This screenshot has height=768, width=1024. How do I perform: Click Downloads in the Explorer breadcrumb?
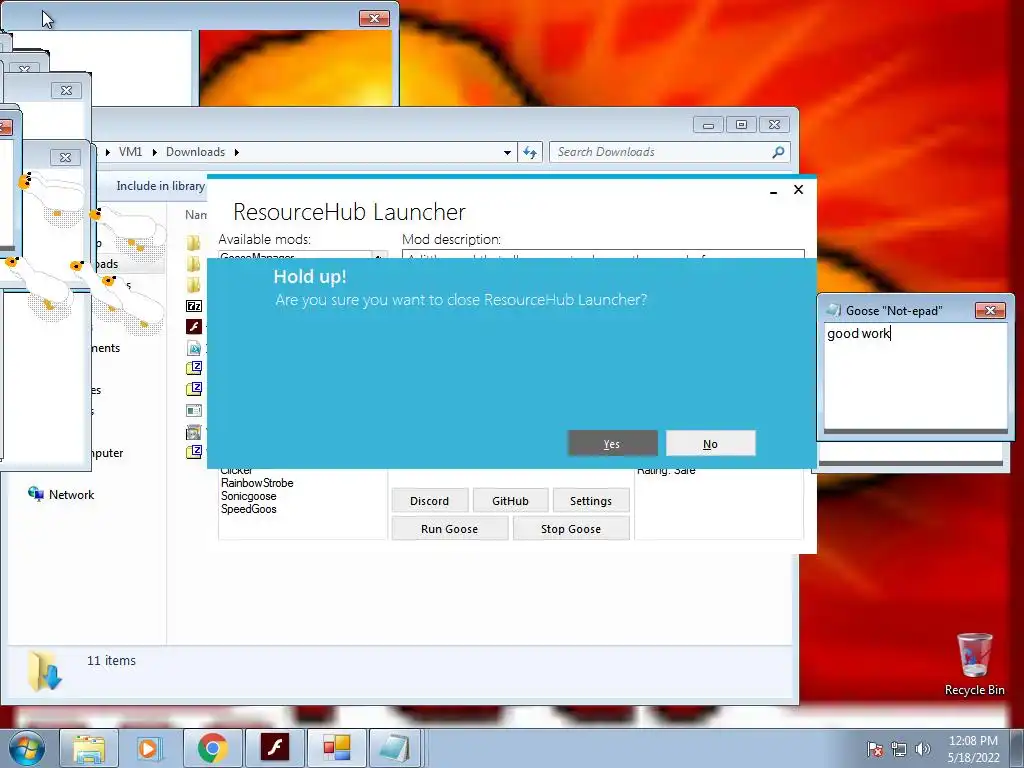[195, 152]
